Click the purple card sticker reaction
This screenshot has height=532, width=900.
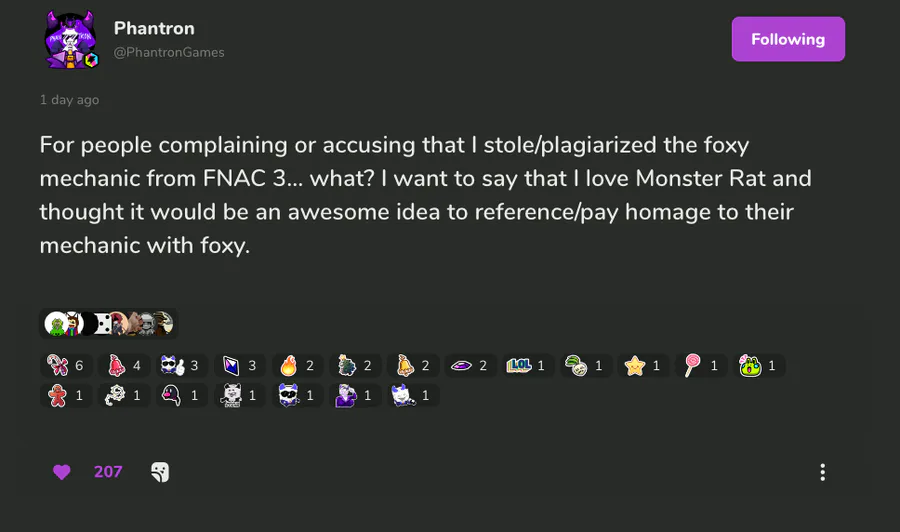tap(240, 366)
